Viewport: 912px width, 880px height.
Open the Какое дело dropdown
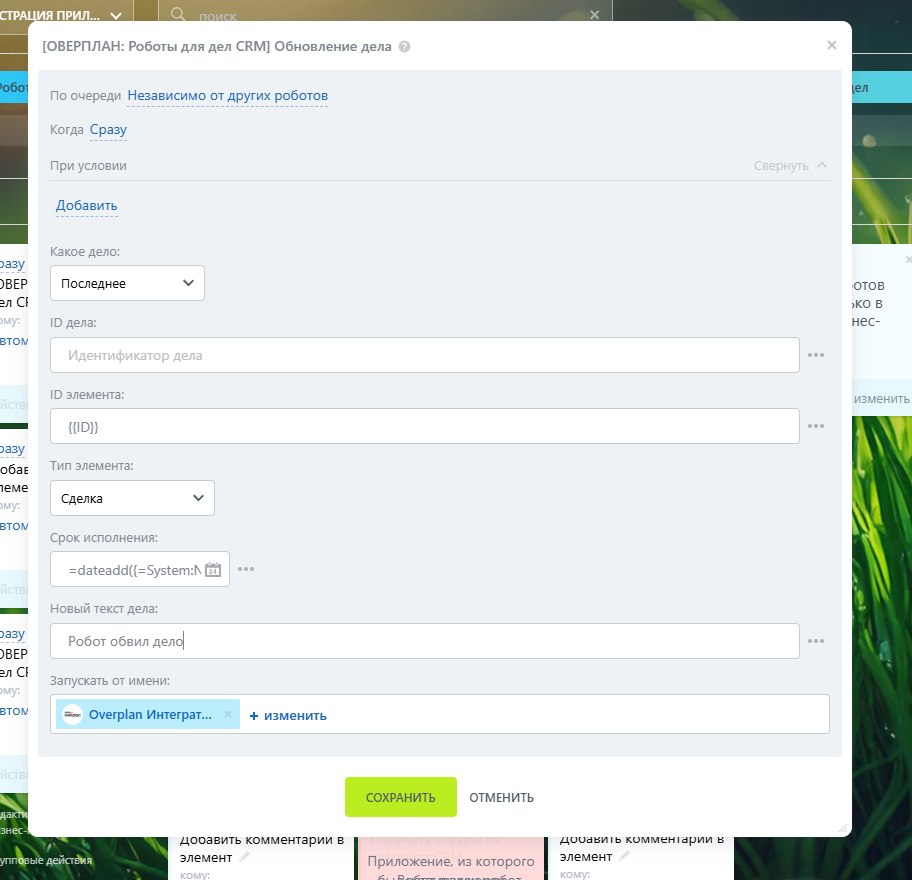tap(127, 283)
